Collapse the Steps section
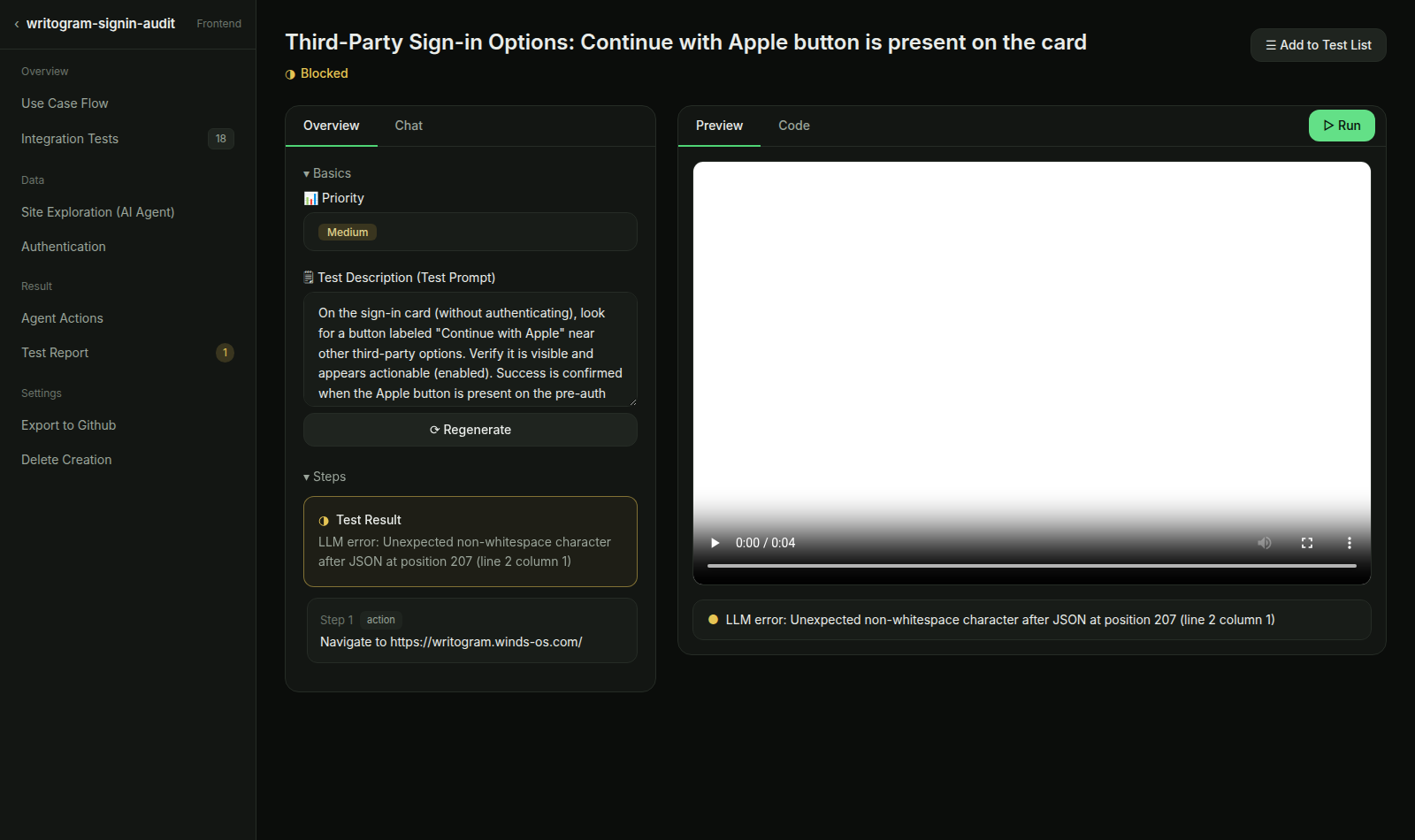The image size is (1415, 840). [x=325, y=477]
